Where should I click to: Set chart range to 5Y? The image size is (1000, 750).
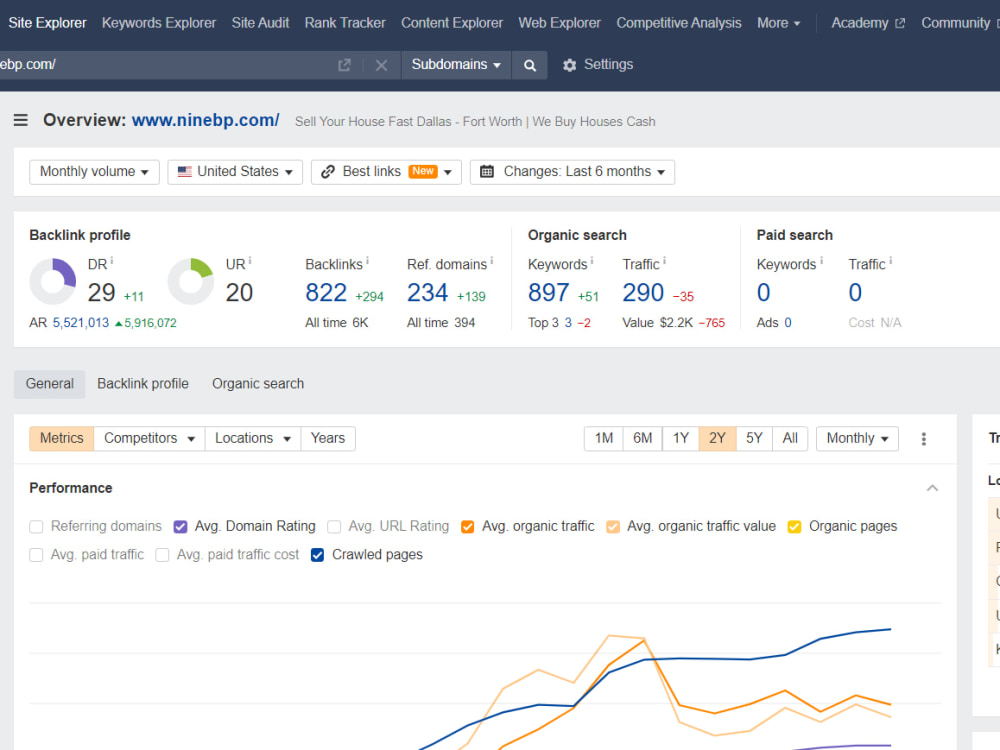(754, 439)
